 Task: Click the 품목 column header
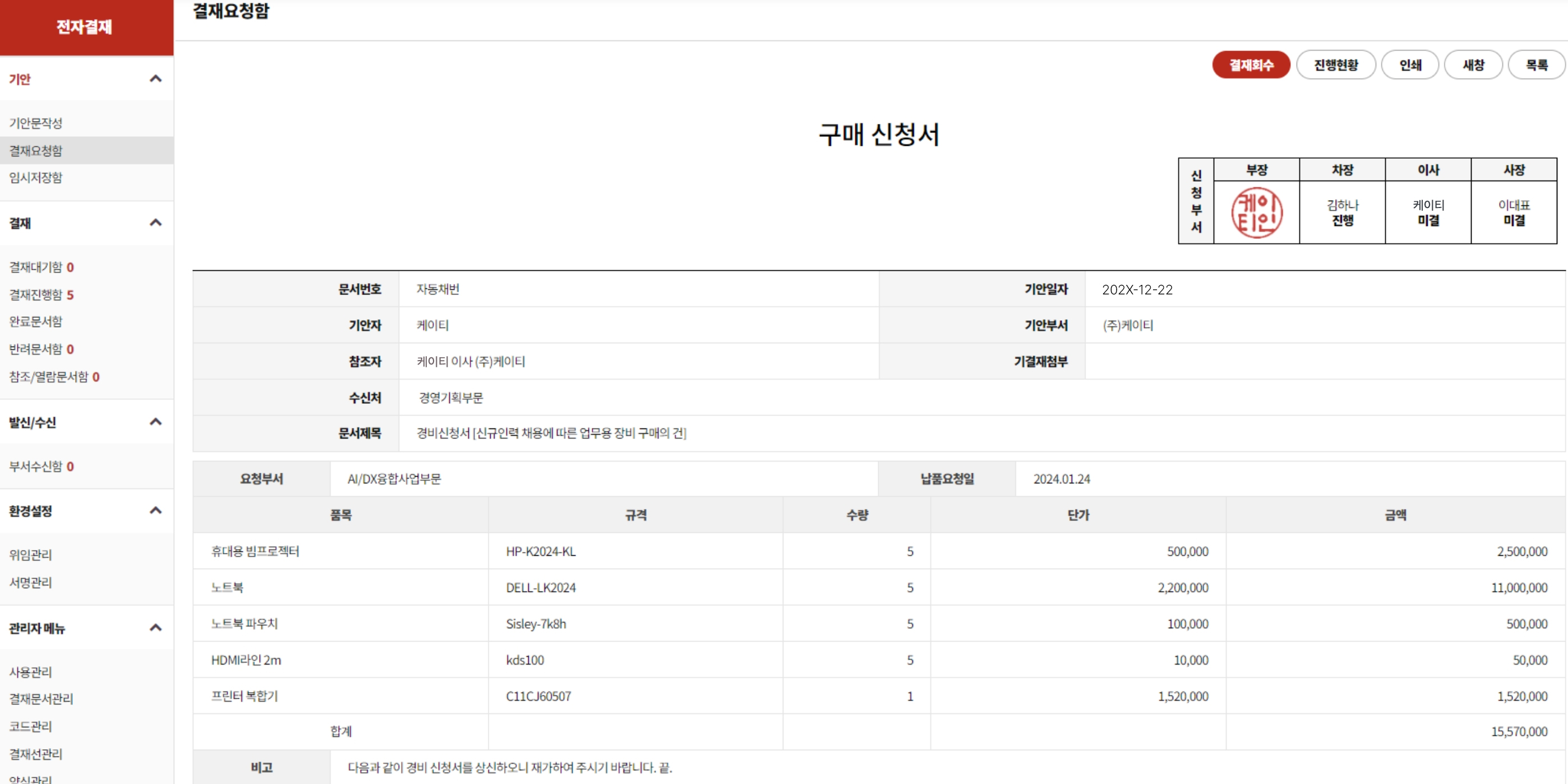coord(341,515)
